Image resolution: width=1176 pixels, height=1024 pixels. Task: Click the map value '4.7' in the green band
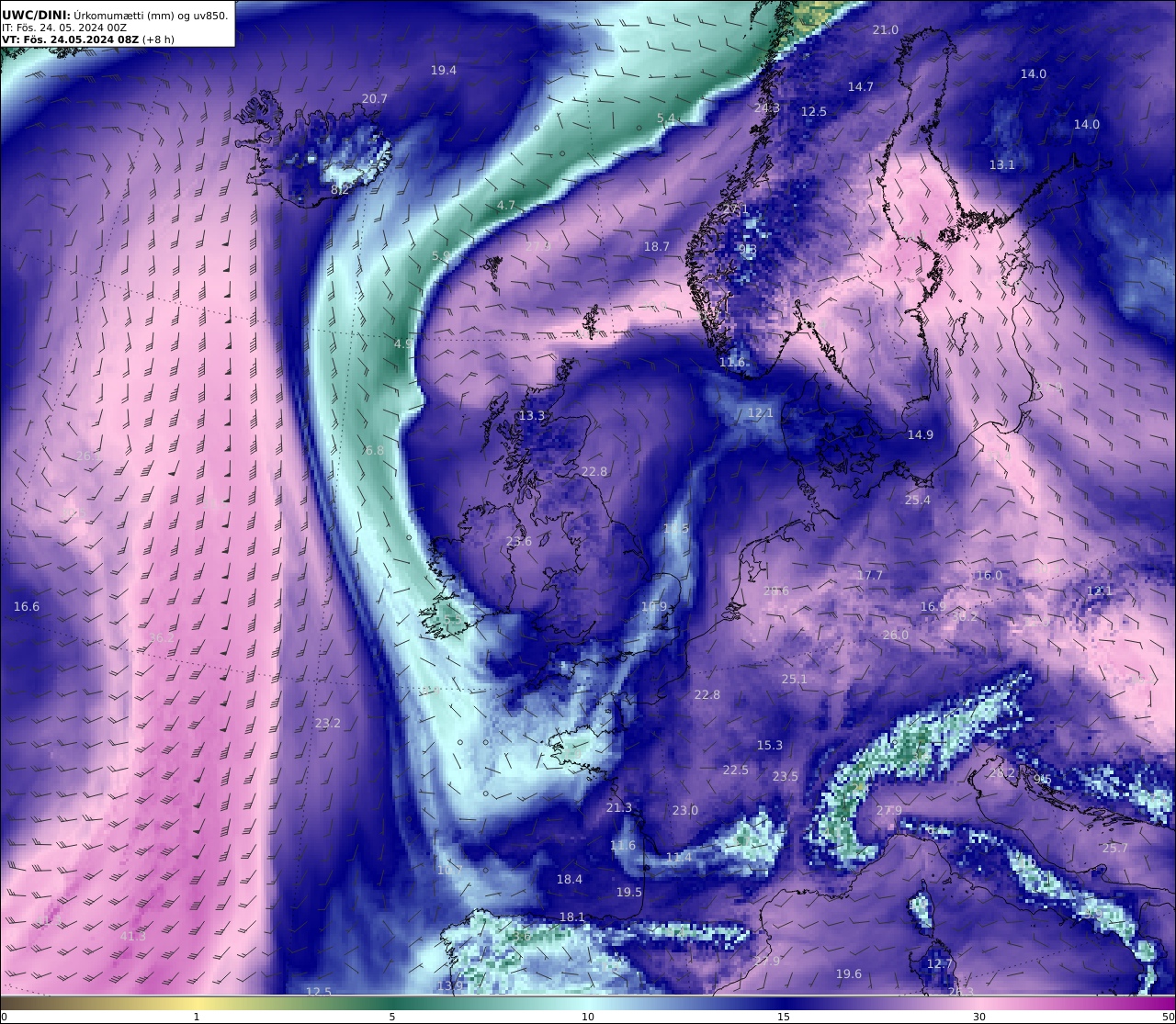point(506,206)
